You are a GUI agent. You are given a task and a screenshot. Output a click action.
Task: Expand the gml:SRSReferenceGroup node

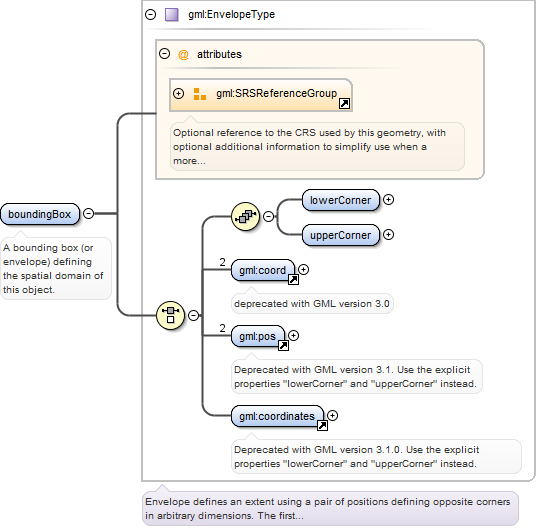pos(178,93)
